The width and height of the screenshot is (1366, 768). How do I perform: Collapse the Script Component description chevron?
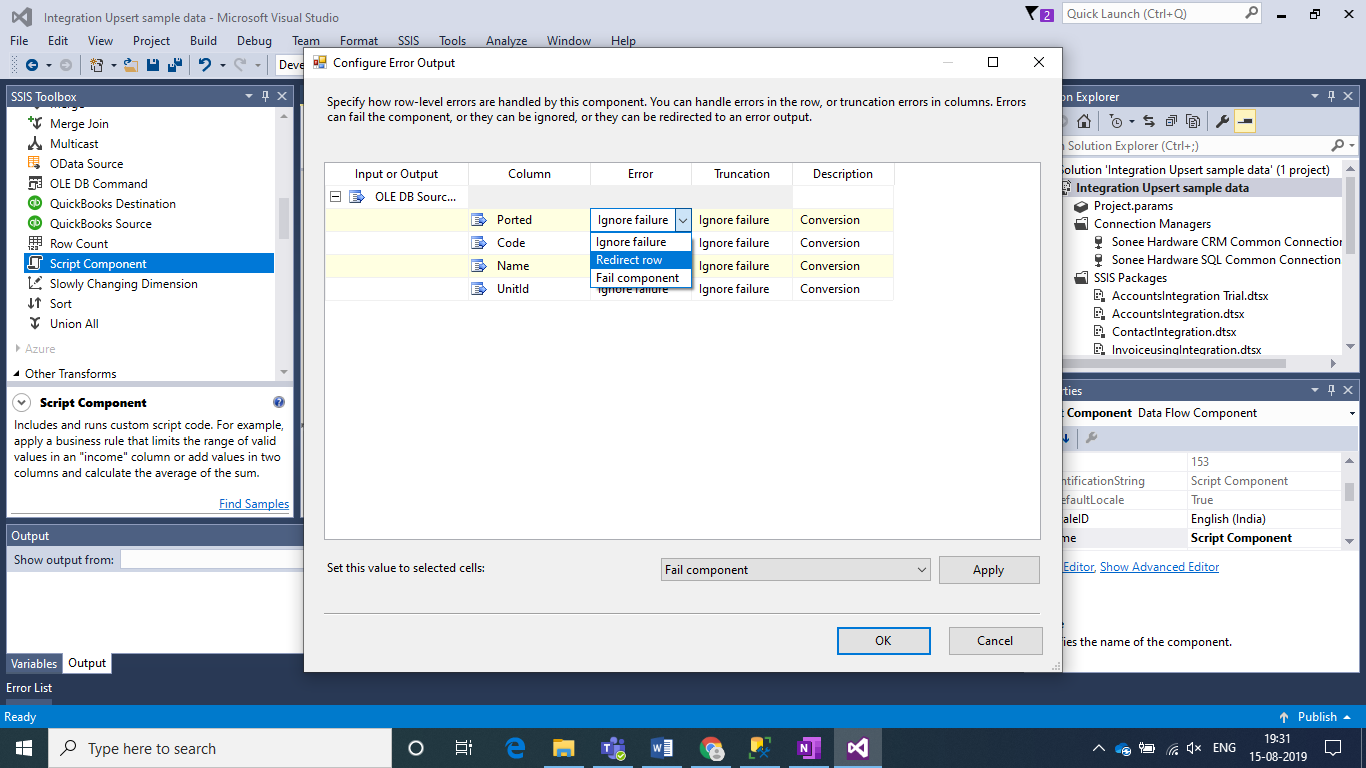(x=21, y=403)
